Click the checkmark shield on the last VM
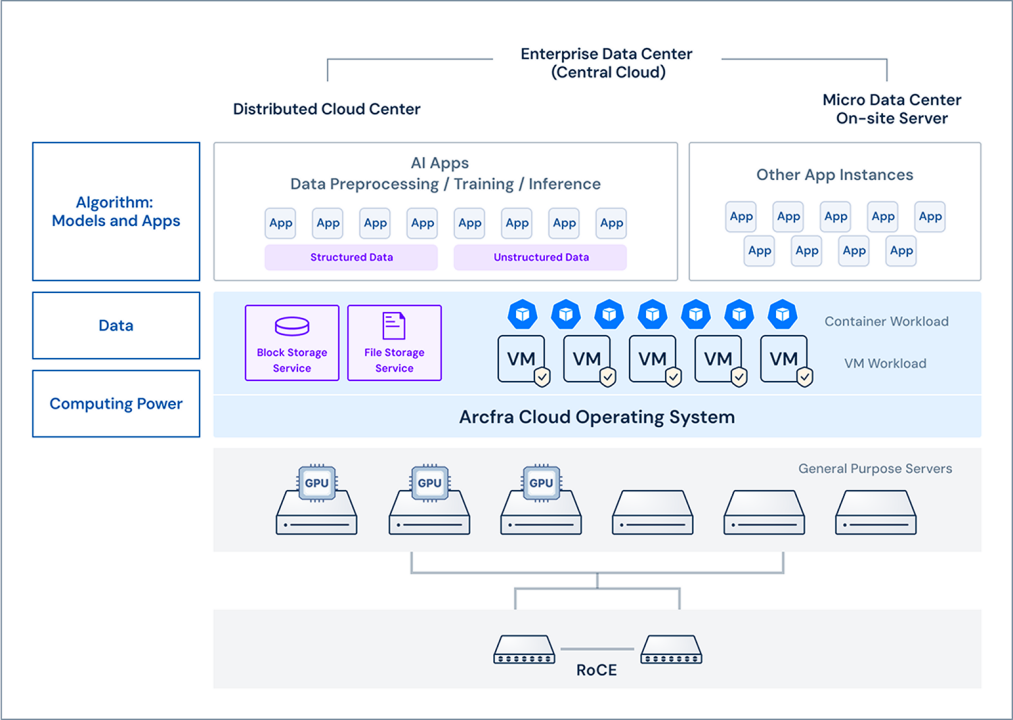This screenshot has height=720, width=1013. tap(804, 377)
